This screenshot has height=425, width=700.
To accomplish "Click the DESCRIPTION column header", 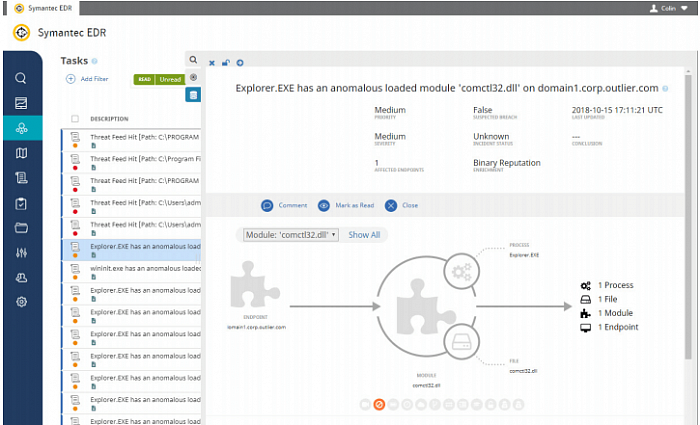I will (x=109, y=119).
